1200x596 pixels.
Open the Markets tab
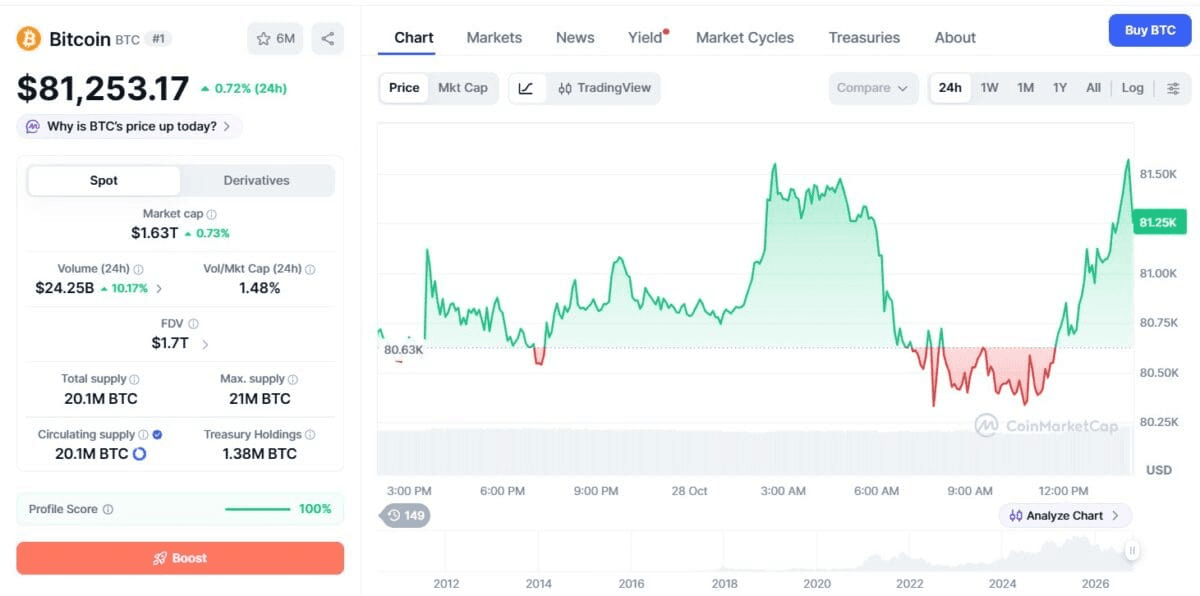[x=494, y=38]
